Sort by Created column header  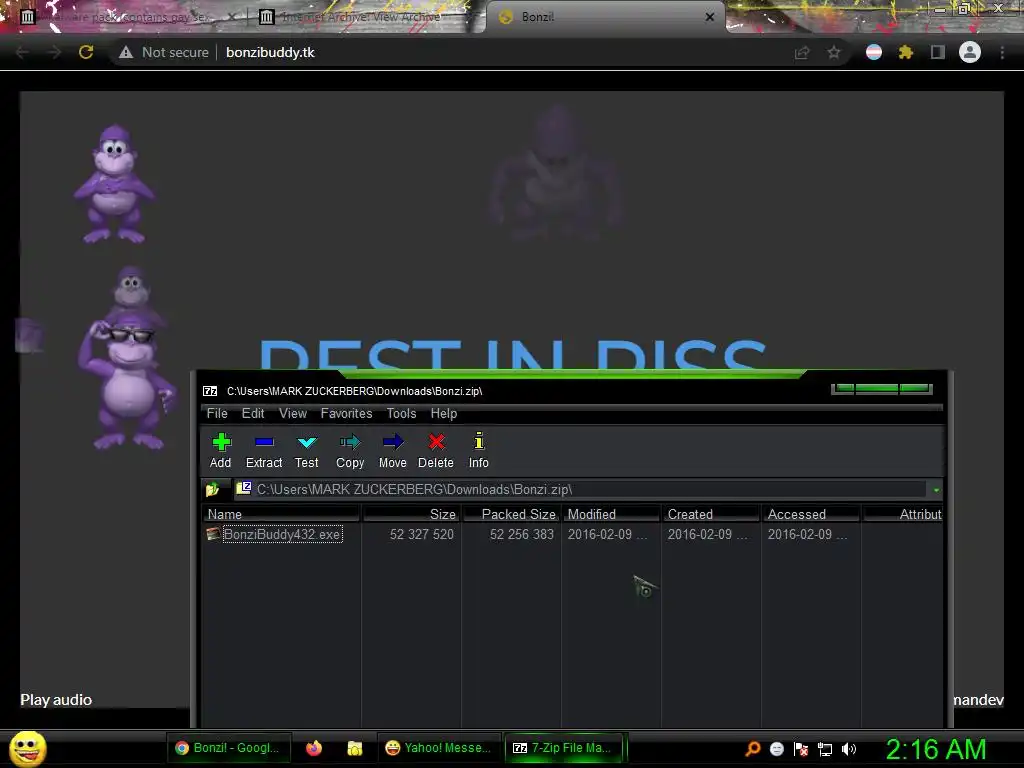pos(711,514)
